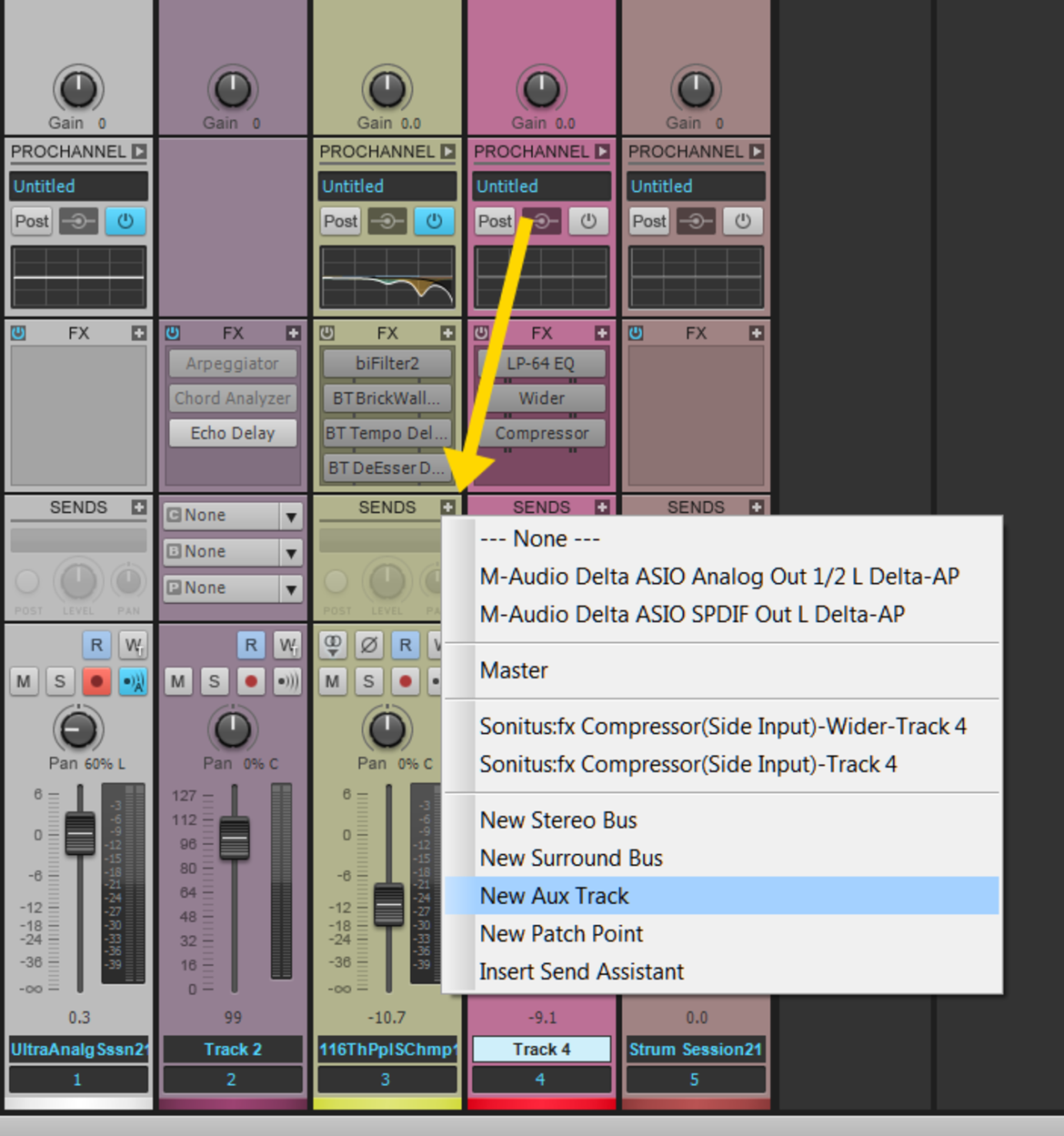
Task: Click the ProChannel link icon on track 1
Action: pyautogui.click(x=78, y=221)
